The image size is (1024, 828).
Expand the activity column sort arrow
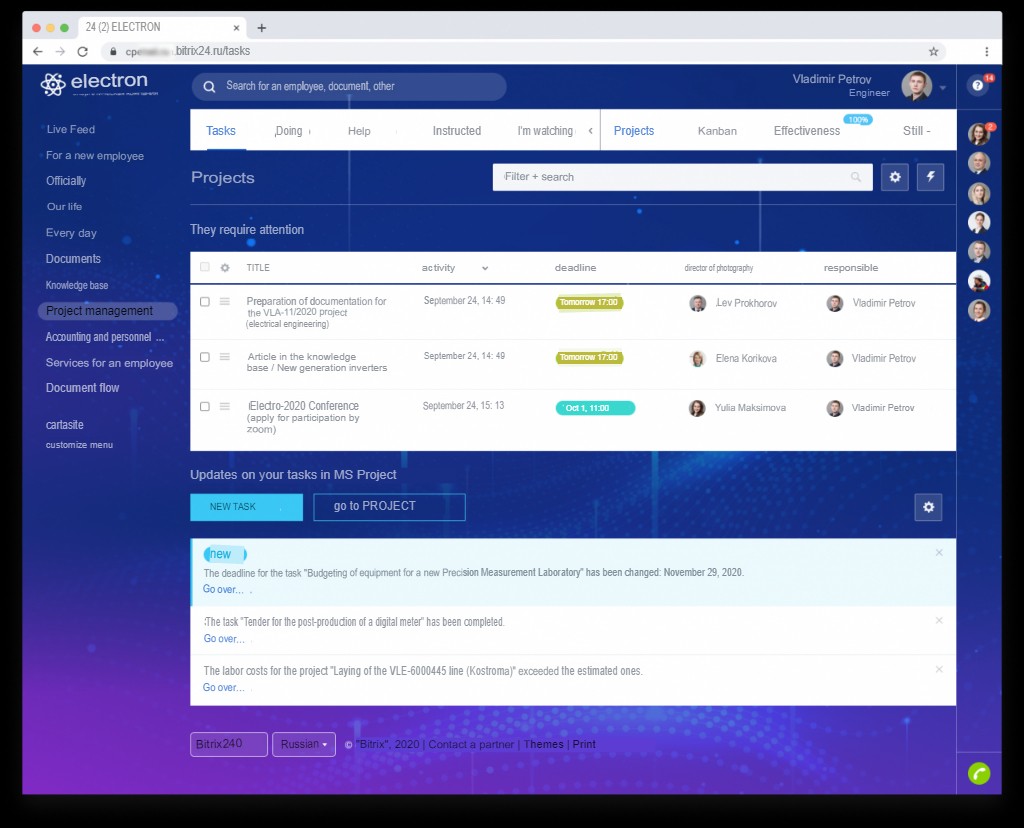(x=485, y=268)
